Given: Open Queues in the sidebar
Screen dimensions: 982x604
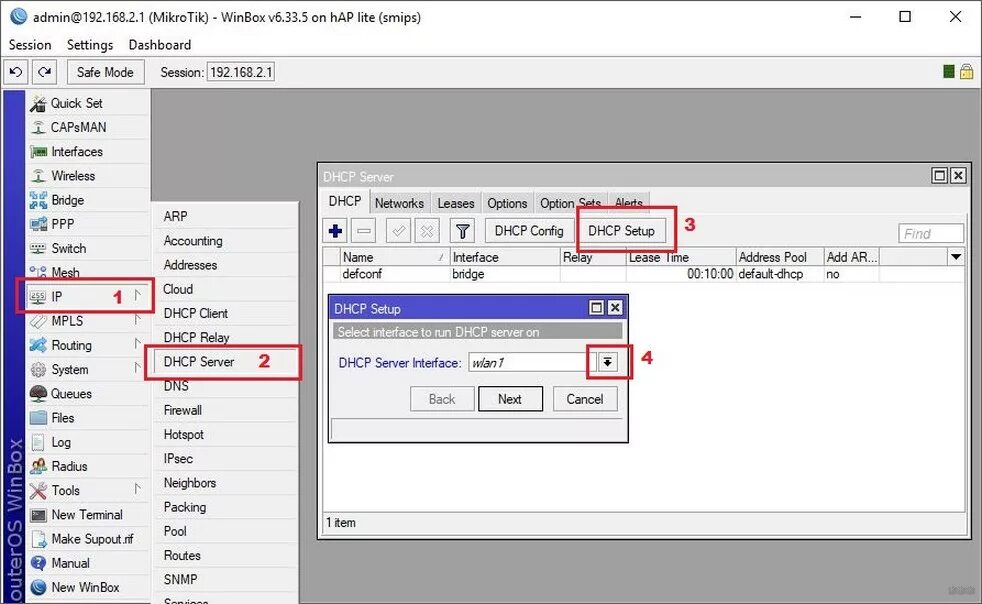Looking at the screenshot, I should [x=88, y=393].
